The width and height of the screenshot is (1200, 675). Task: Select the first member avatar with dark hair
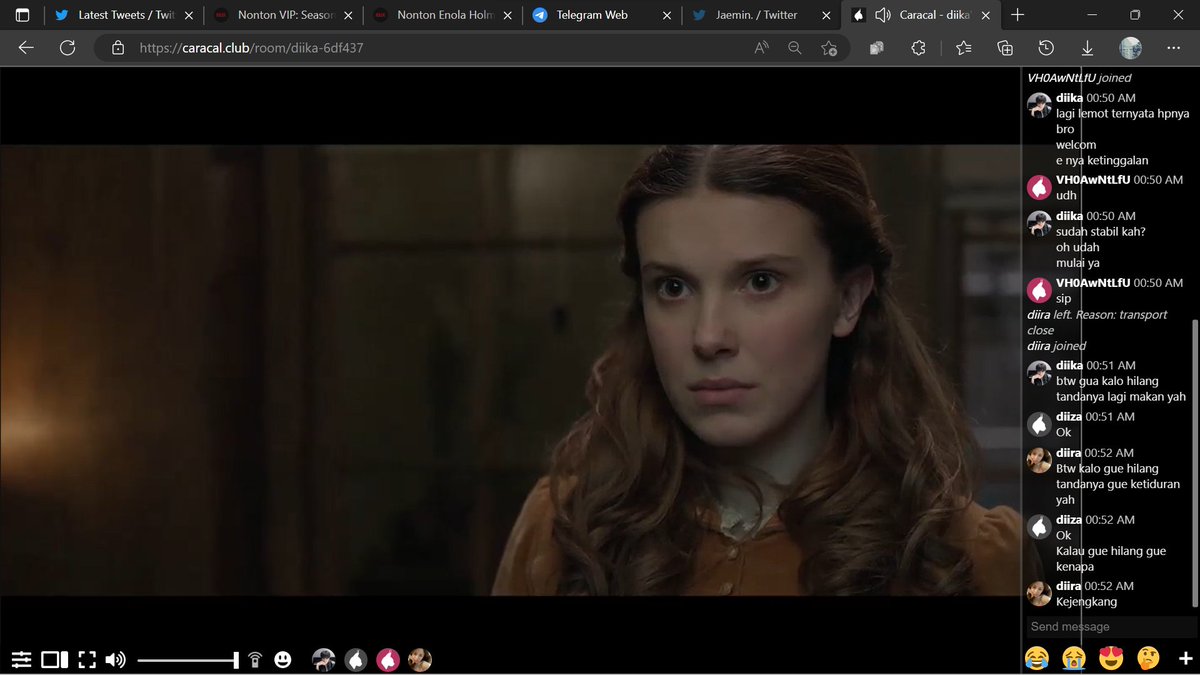pyautogui.click(x=324, y=659)
